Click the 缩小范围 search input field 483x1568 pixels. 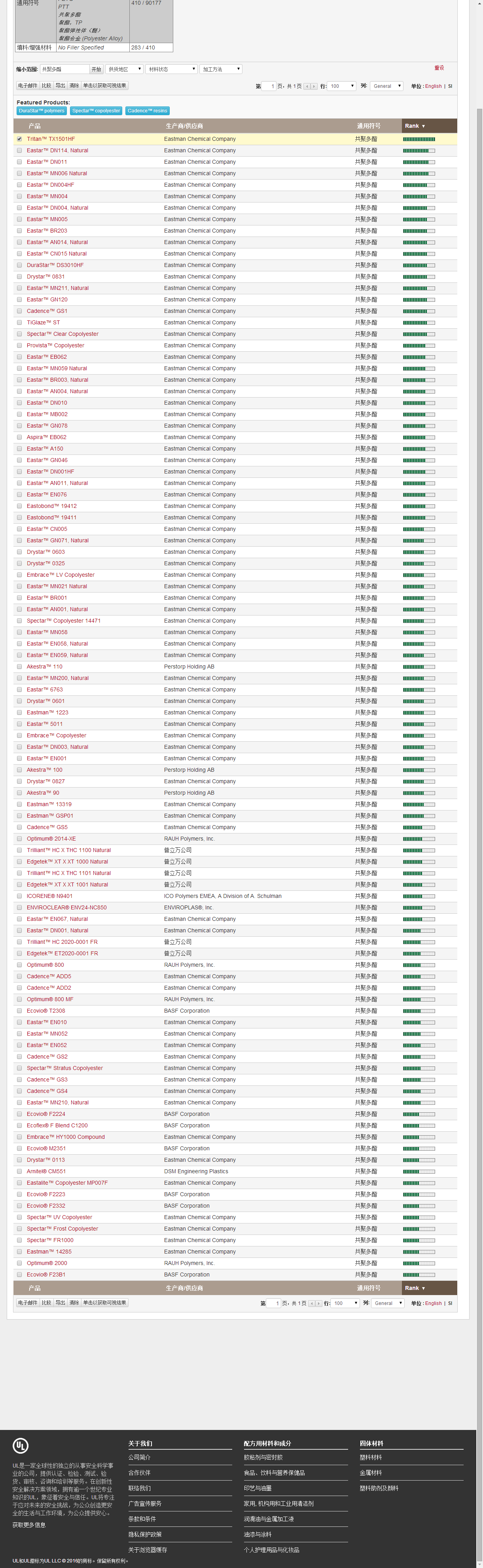click(x=64, y=69)
